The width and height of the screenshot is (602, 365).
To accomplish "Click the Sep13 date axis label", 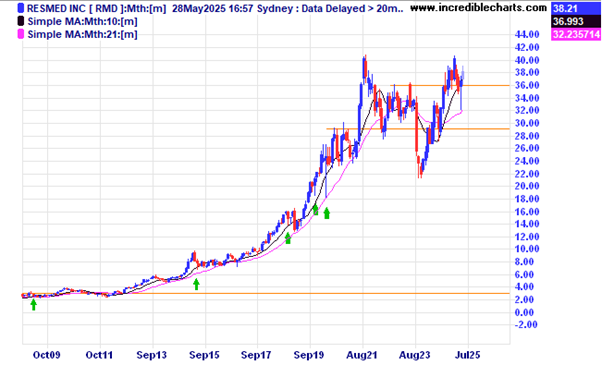I will [x=152, y=355].
